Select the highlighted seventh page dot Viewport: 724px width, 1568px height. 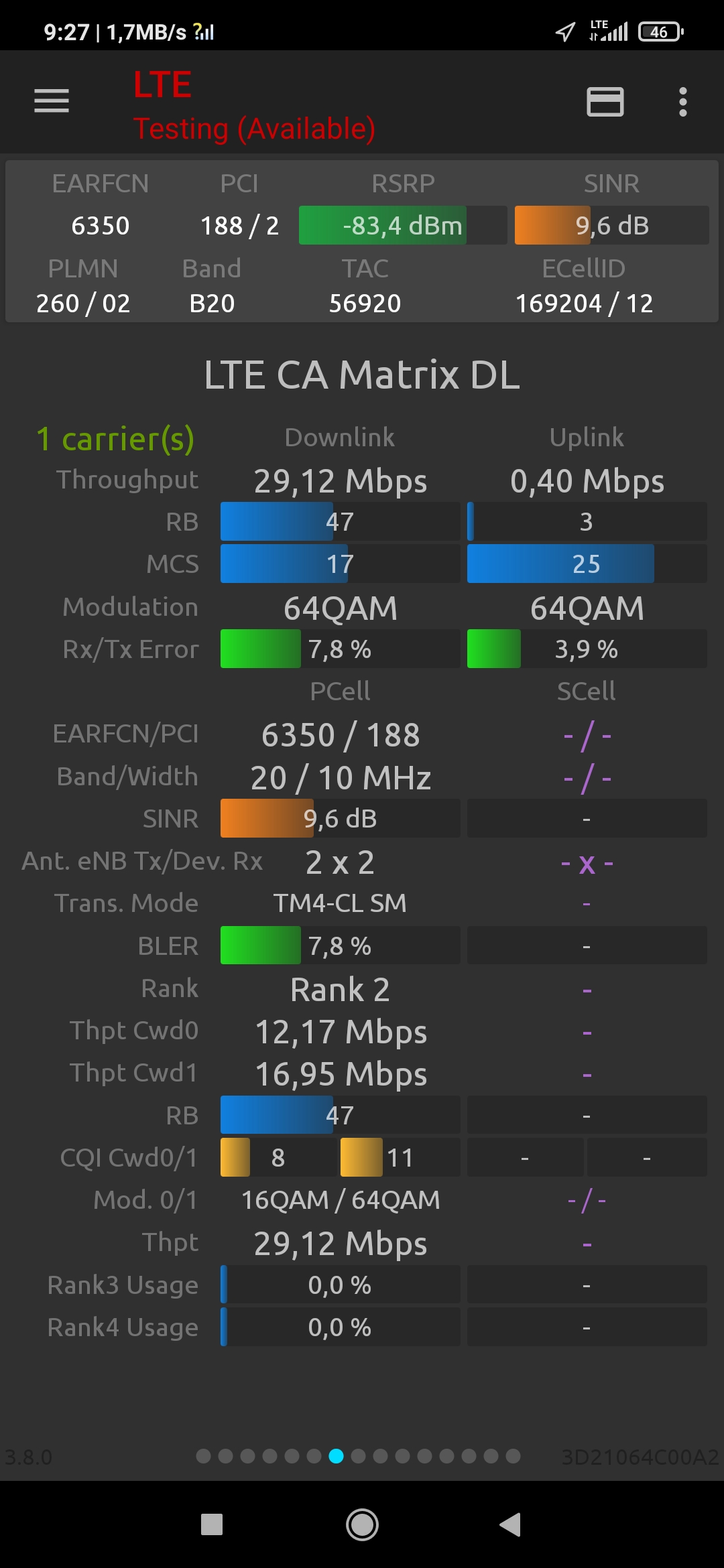pyautogui.click(x=337, y=1456)
